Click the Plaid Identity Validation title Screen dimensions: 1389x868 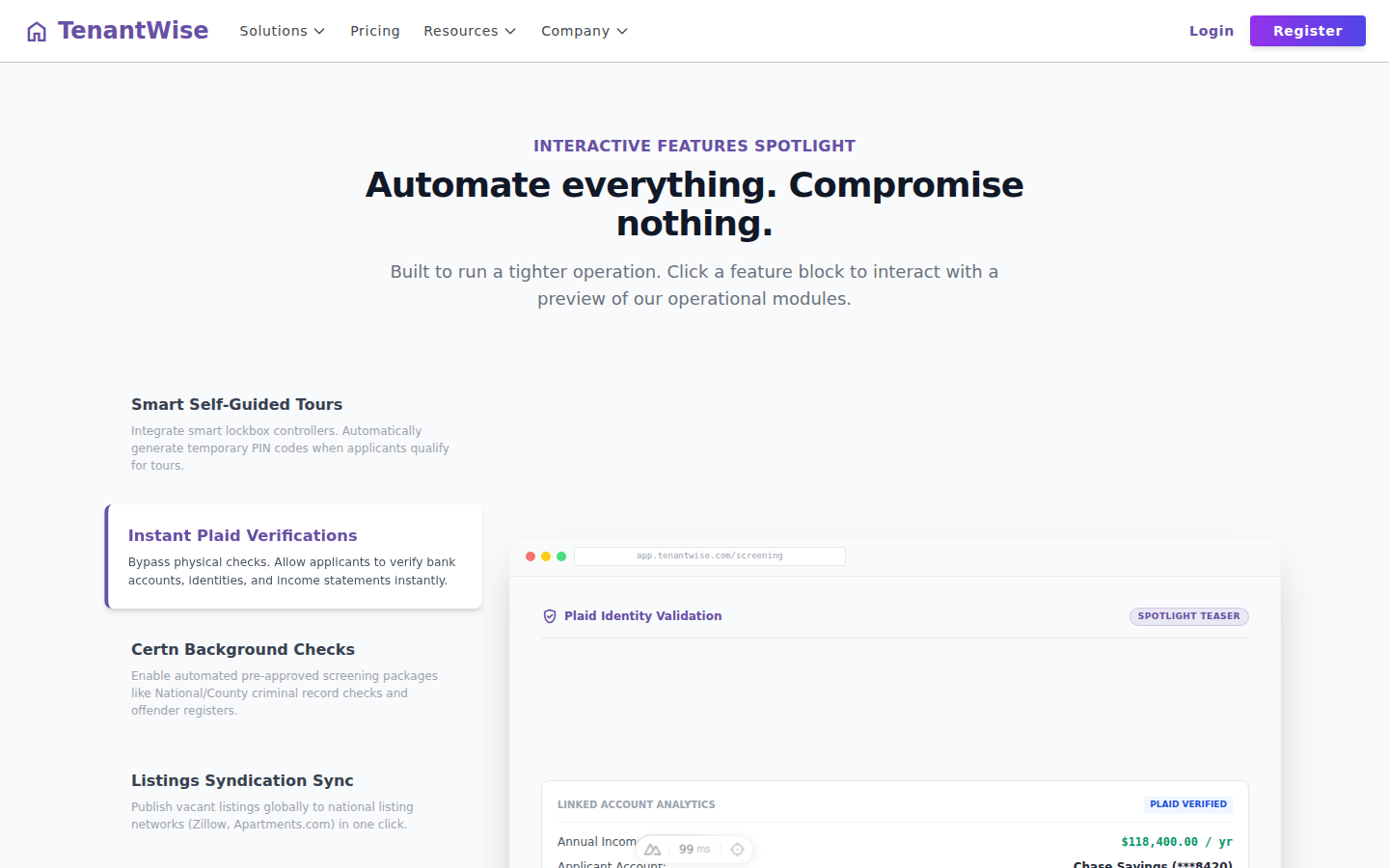click(x=643, y=616)
